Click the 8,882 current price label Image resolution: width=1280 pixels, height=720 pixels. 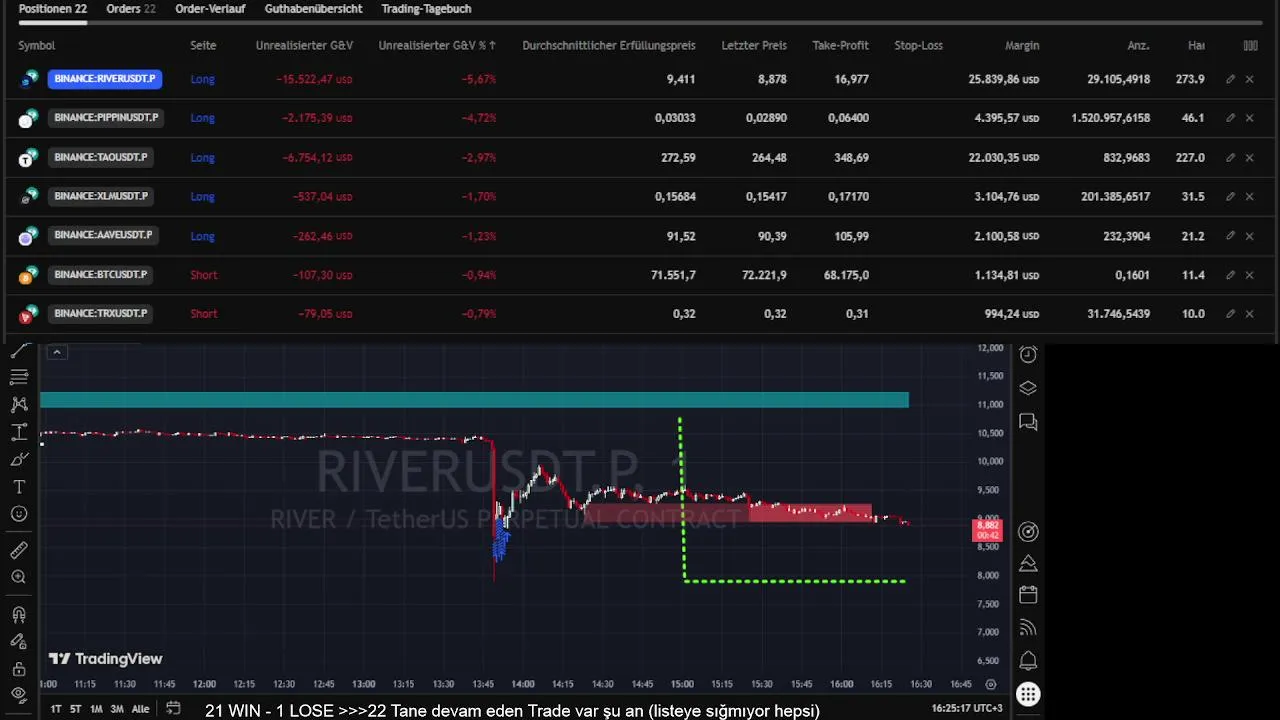tap(987, 530)
